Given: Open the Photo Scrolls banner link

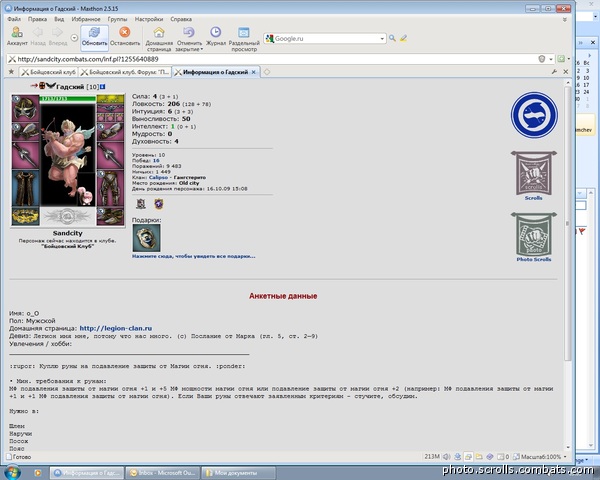Looking at the screenshot, I should (533, 237).
